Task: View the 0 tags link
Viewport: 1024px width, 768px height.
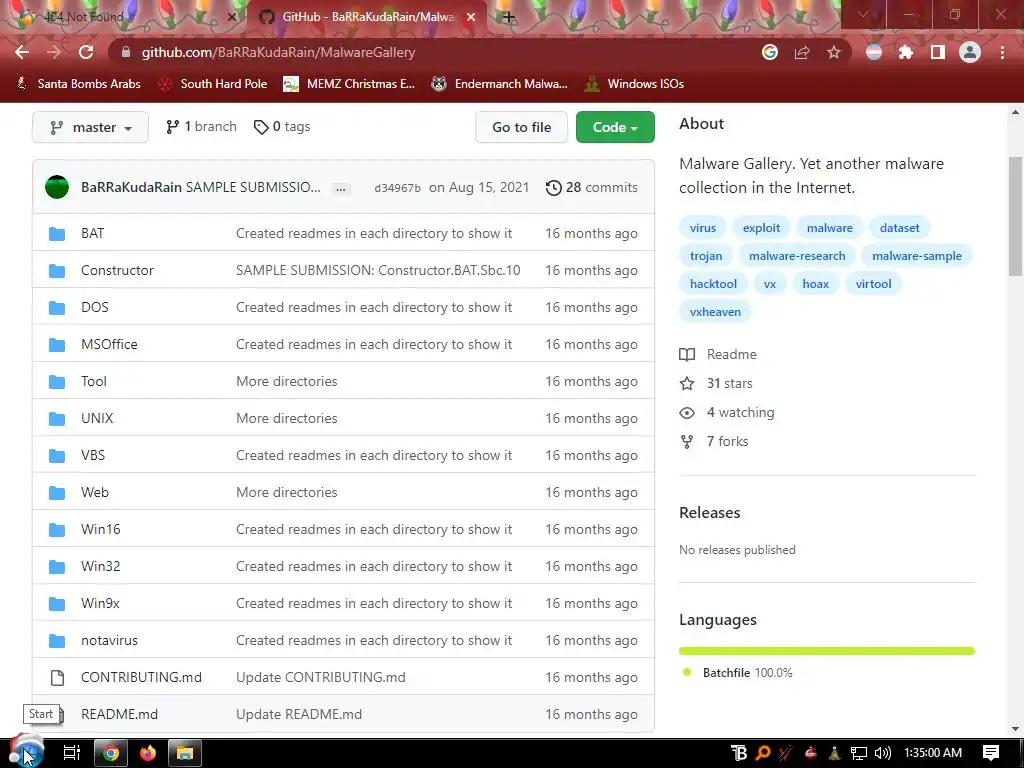Action: pos(282,127)
